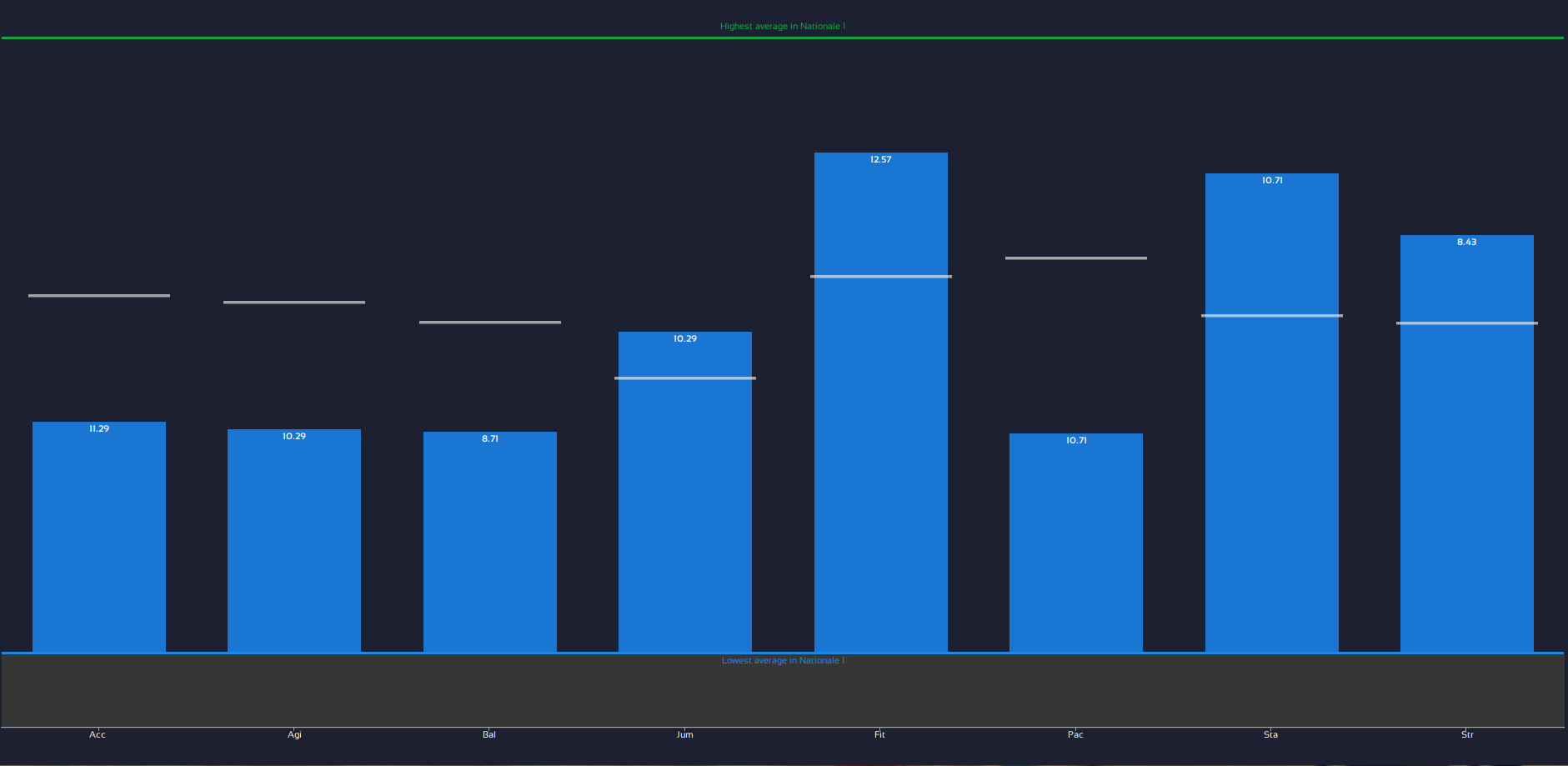Select the Jum bar valued 10.29

(x=685, y=492)
